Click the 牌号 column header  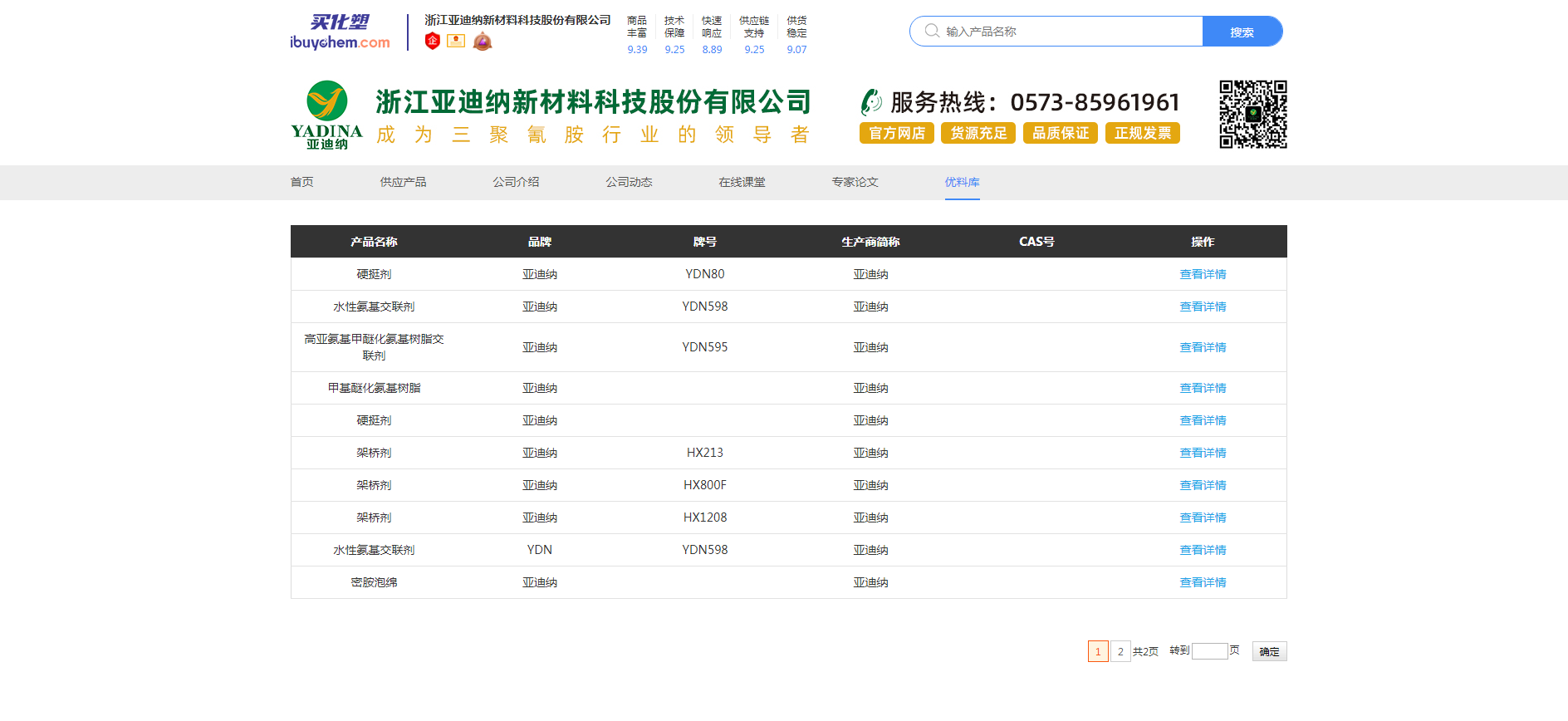coord(705,242)
